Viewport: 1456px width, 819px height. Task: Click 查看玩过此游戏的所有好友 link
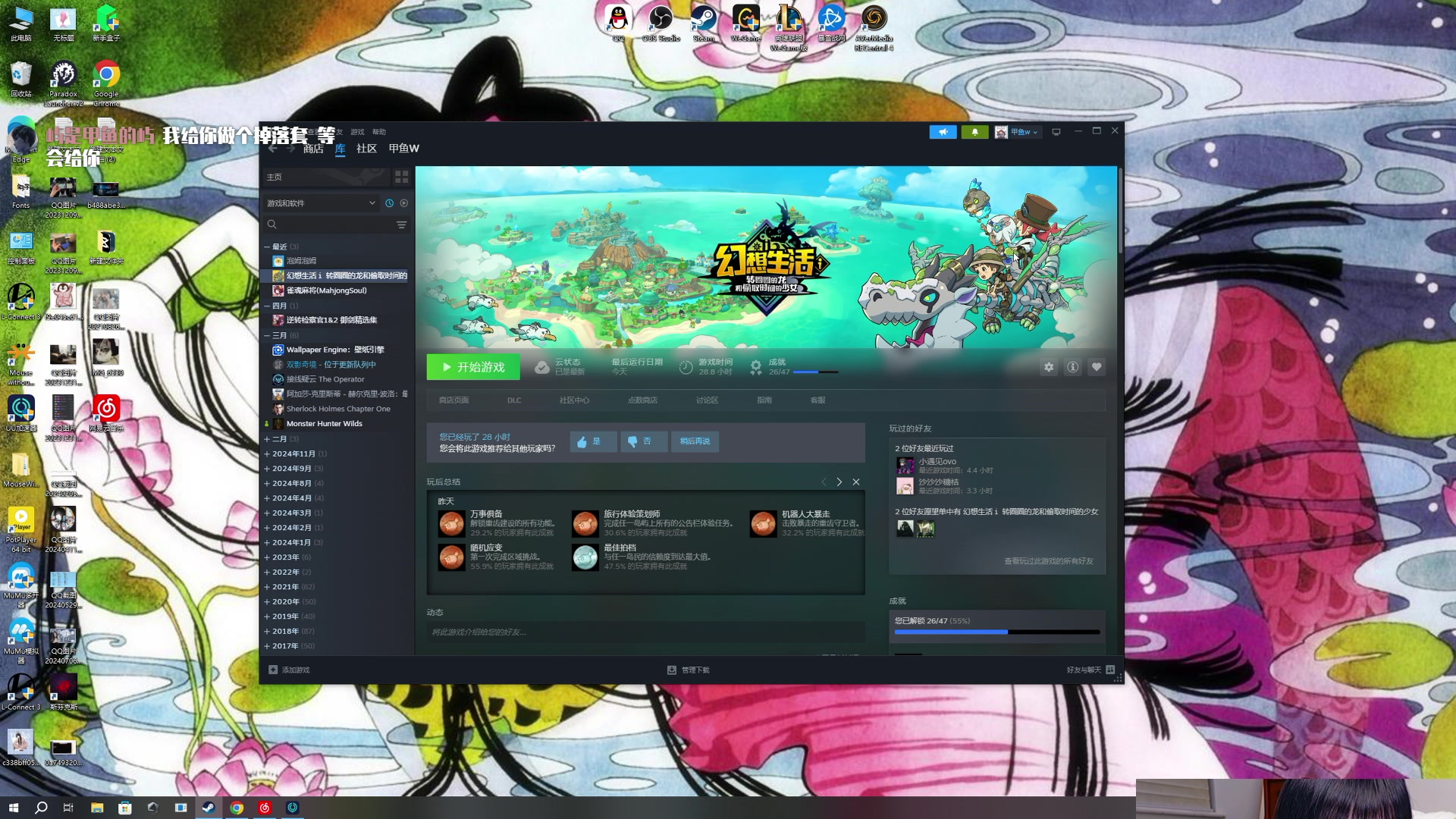(1049, 562)
